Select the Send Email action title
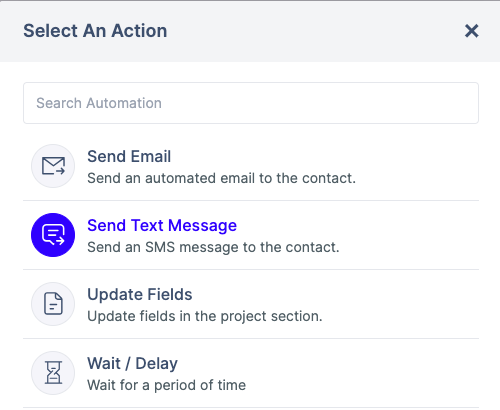This screenshot has height=410, width=500. [129, 156]
